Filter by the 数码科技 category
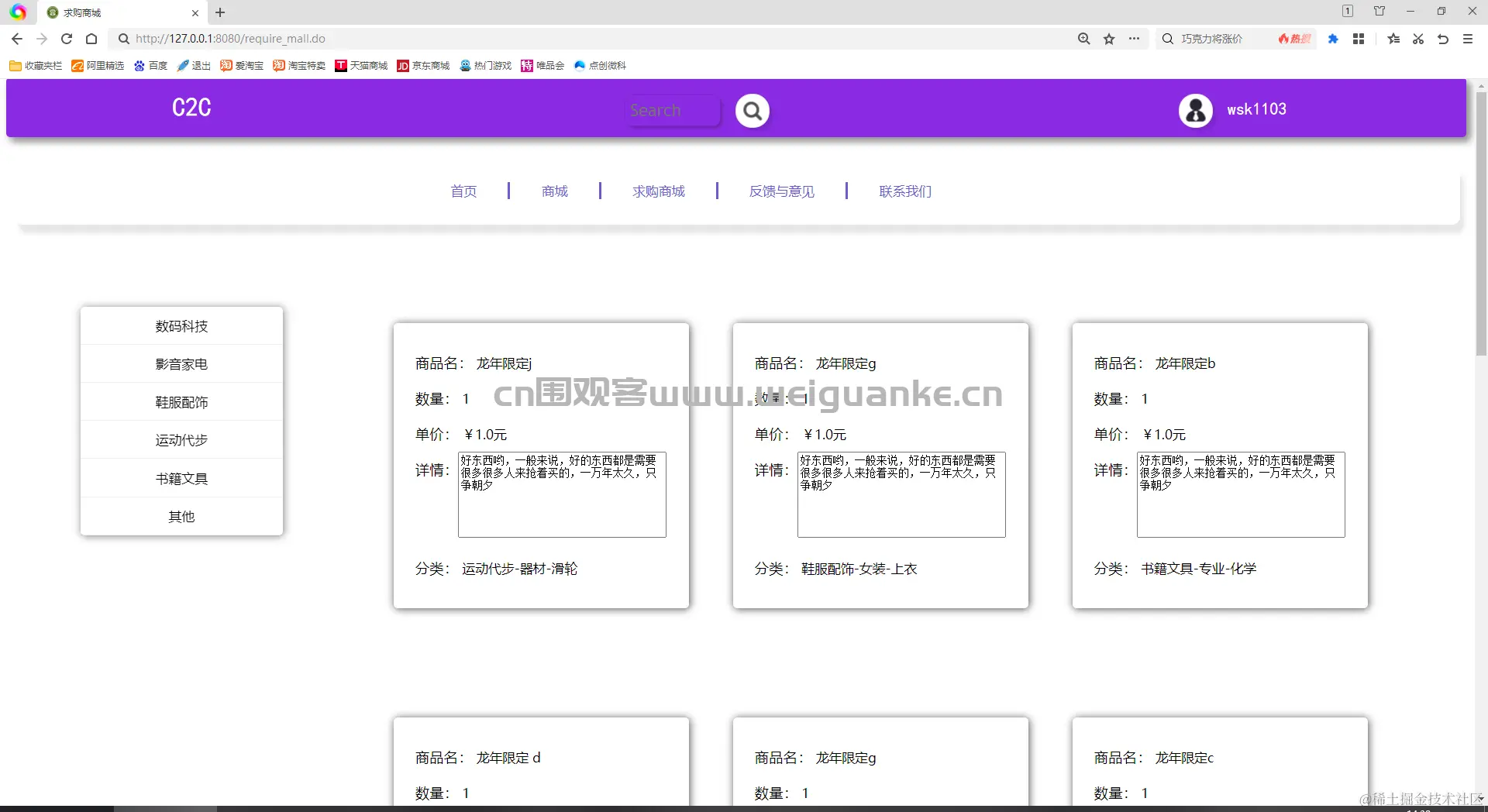 coord(181,326)
